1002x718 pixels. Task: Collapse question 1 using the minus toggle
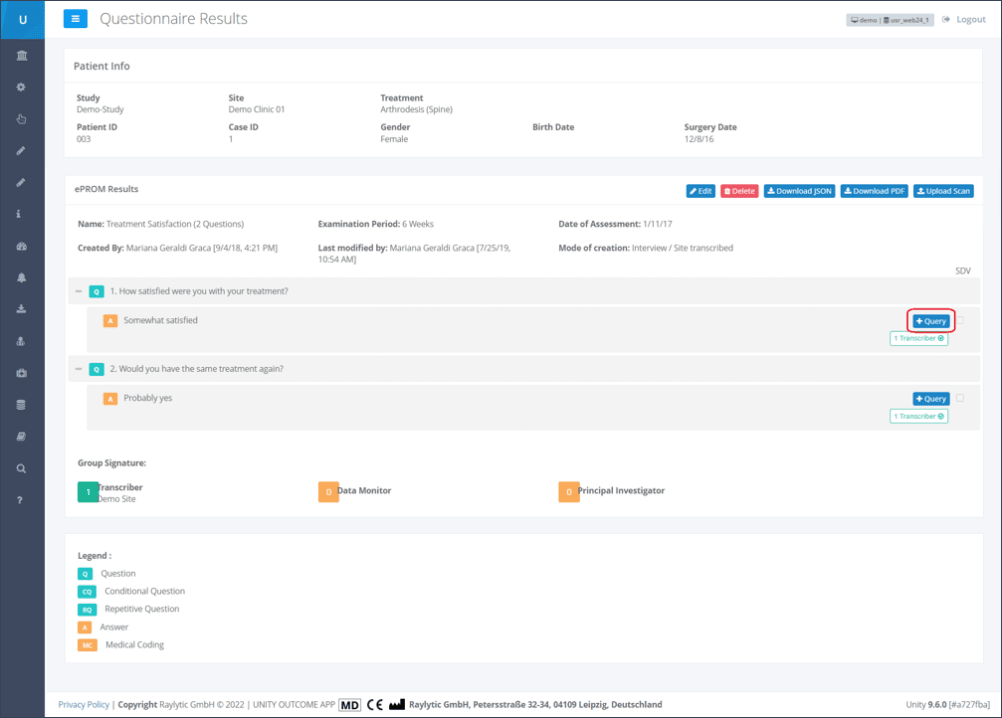click(x=78, y=291)
